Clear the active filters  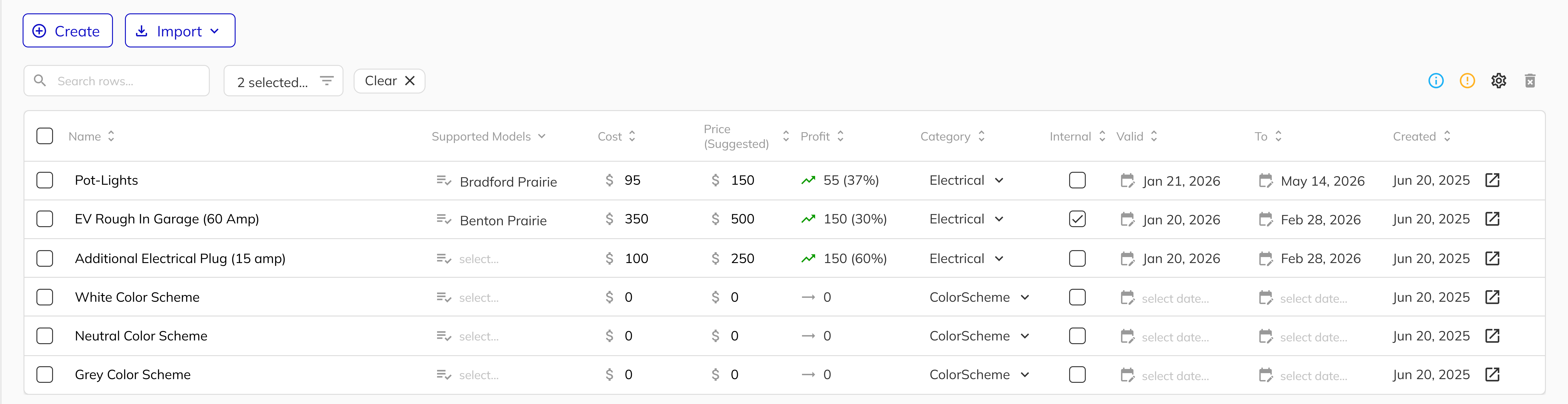pos(389,81)
